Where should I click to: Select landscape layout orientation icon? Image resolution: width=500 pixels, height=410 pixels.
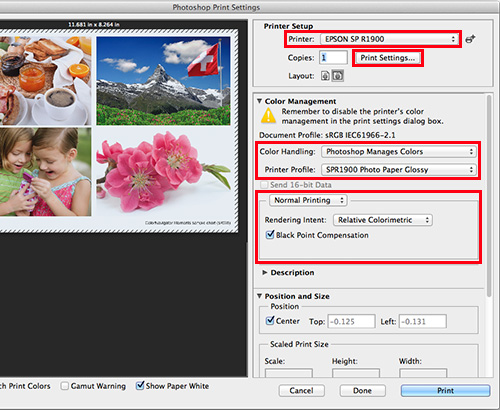(338, 76)
